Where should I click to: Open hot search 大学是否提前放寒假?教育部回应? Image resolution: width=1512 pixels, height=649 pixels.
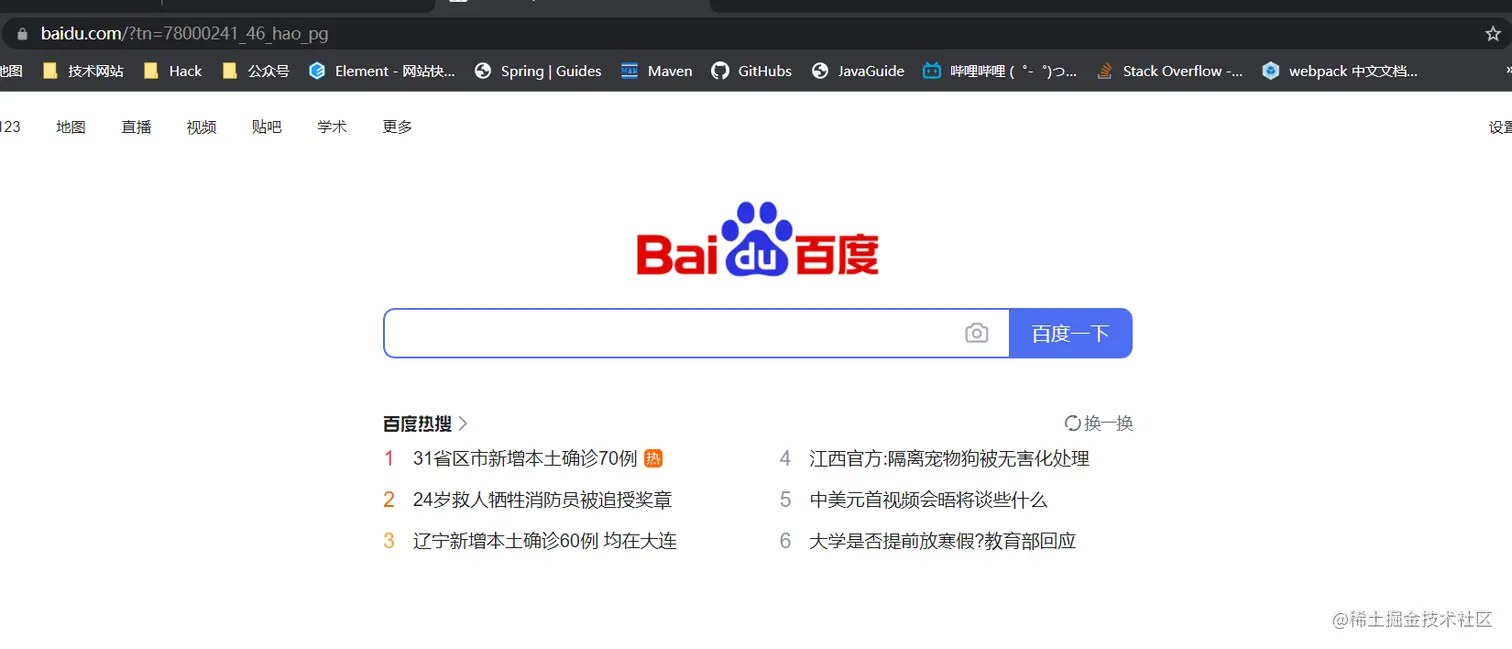tap(942, 541)
